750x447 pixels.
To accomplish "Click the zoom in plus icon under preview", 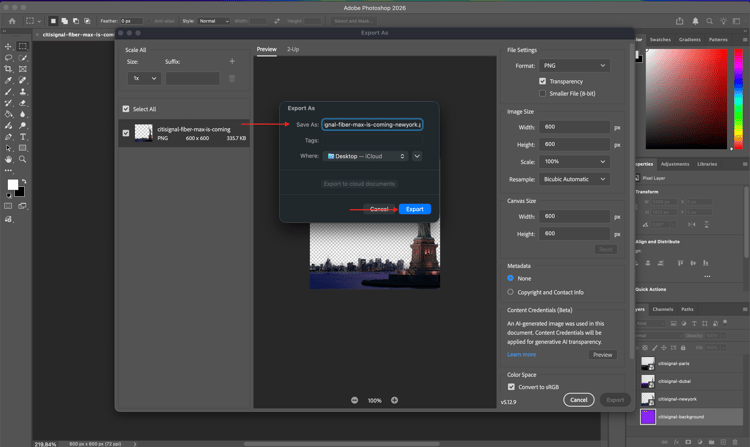I will tap(394, 400).
